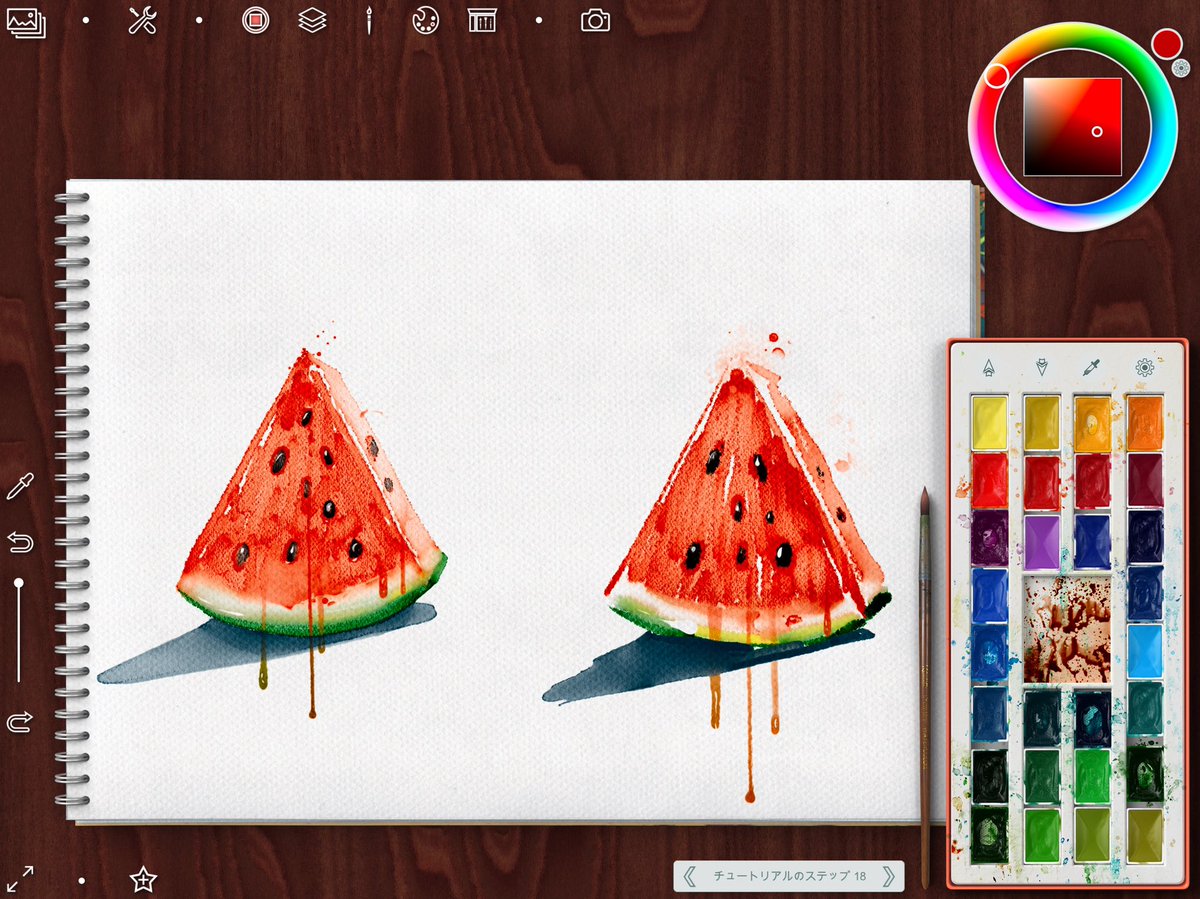Select the paintbrush tool in top toolbar
The height and width of the screenshot is (899, 1200).
click(369, 20)
